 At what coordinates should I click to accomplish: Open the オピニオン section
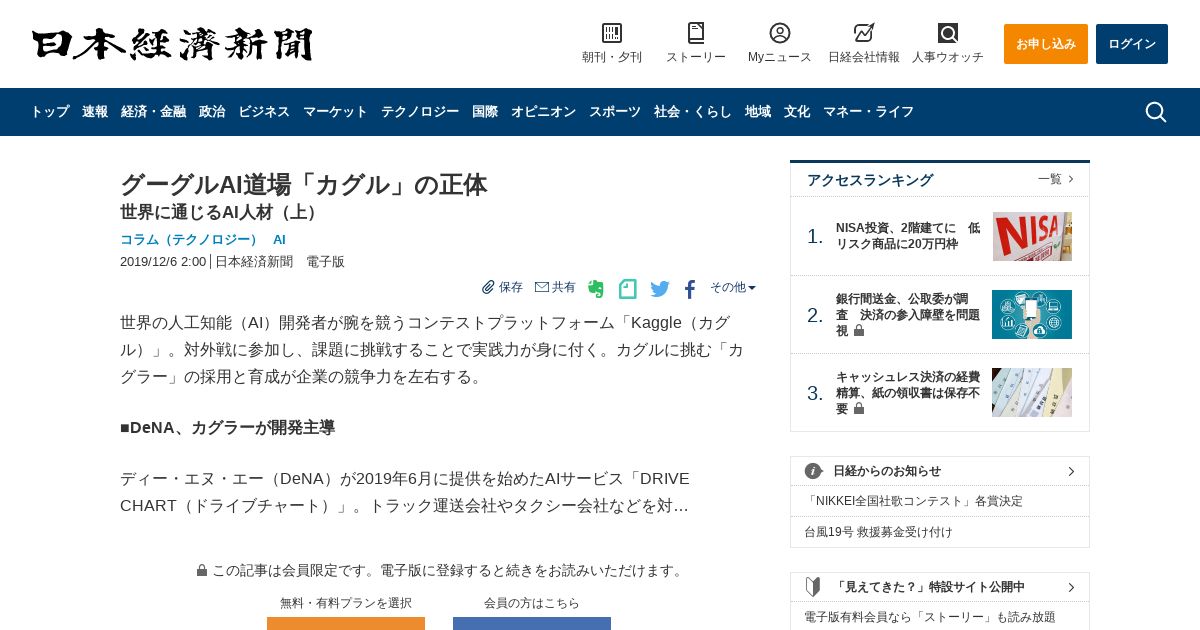tap(543, 112)
